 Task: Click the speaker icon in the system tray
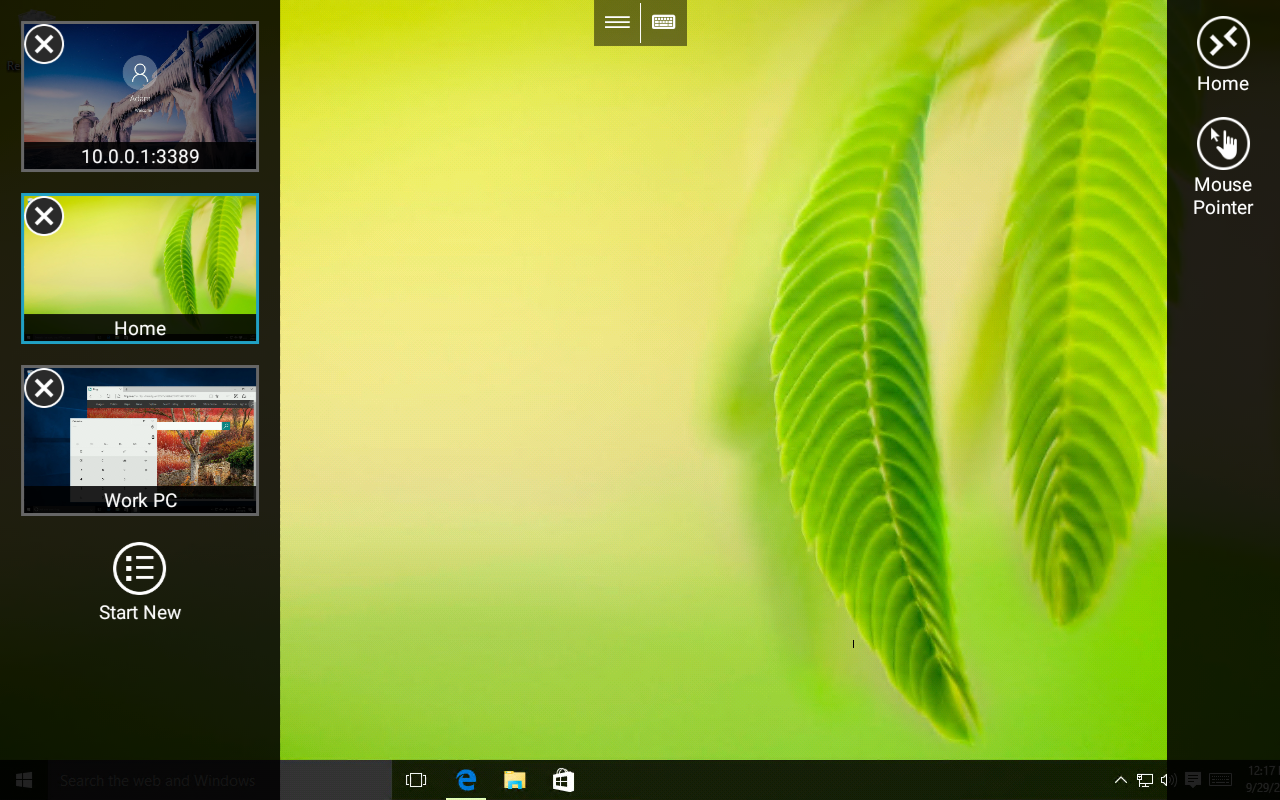1168,780
